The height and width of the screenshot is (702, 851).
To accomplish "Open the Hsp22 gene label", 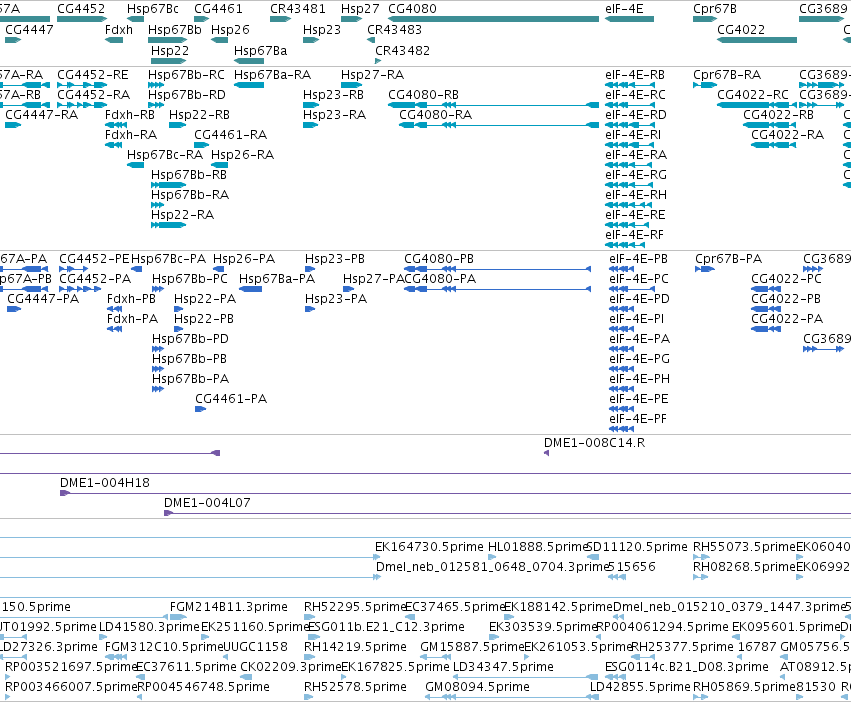I will click(x=170, y=50).
